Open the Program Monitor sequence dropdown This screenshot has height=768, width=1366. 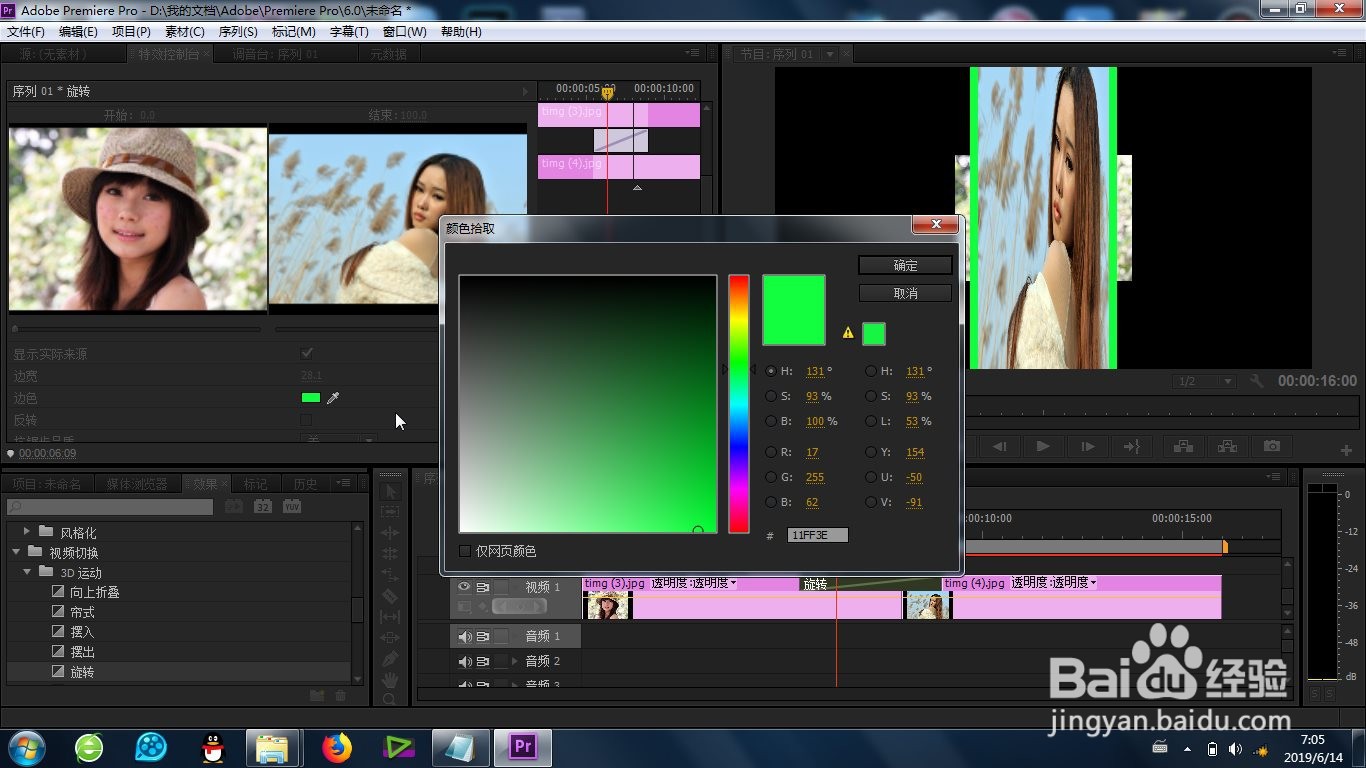(x=830, y=54)
